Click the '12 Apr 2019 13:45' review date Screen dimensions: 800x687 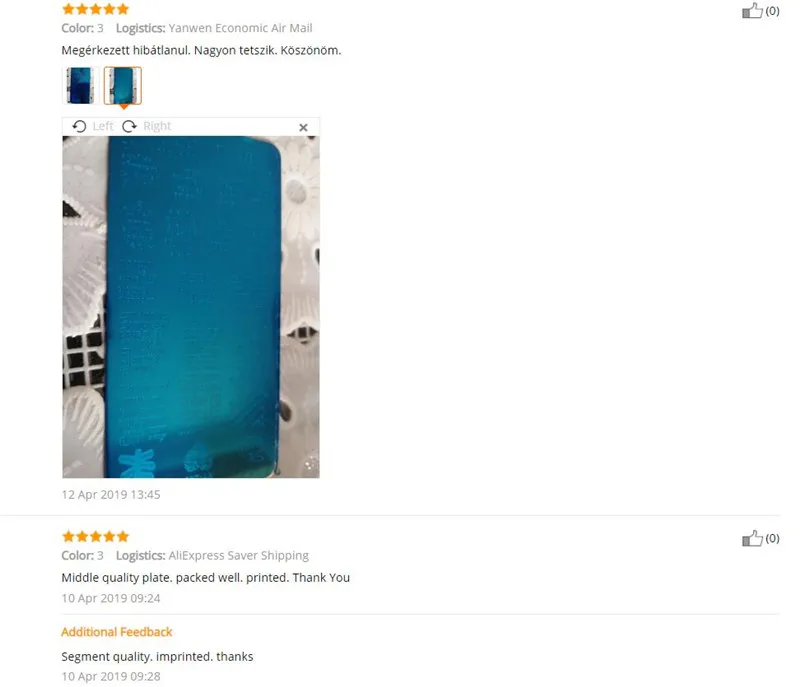[111, 494]
